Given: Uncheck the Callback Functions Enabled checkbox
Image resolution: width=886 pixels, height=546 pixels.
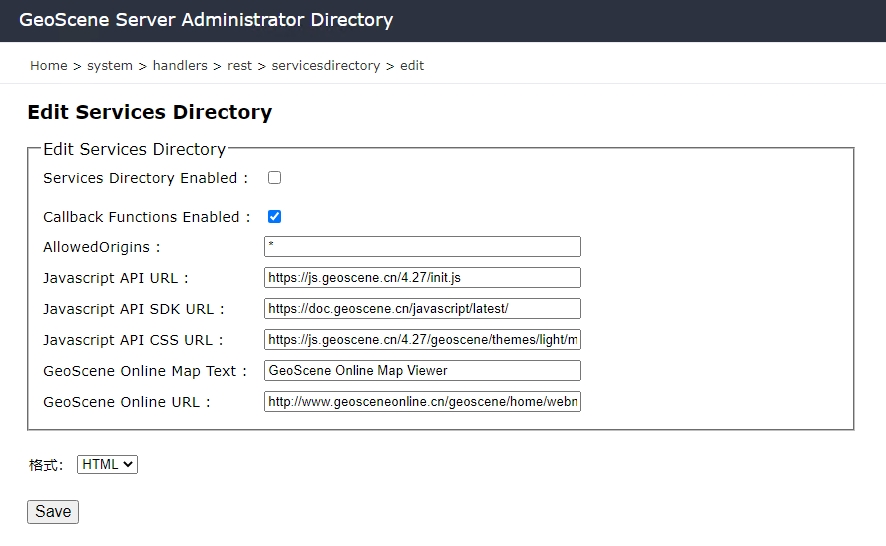Looking at the screenshot, I should pos(275,217).
